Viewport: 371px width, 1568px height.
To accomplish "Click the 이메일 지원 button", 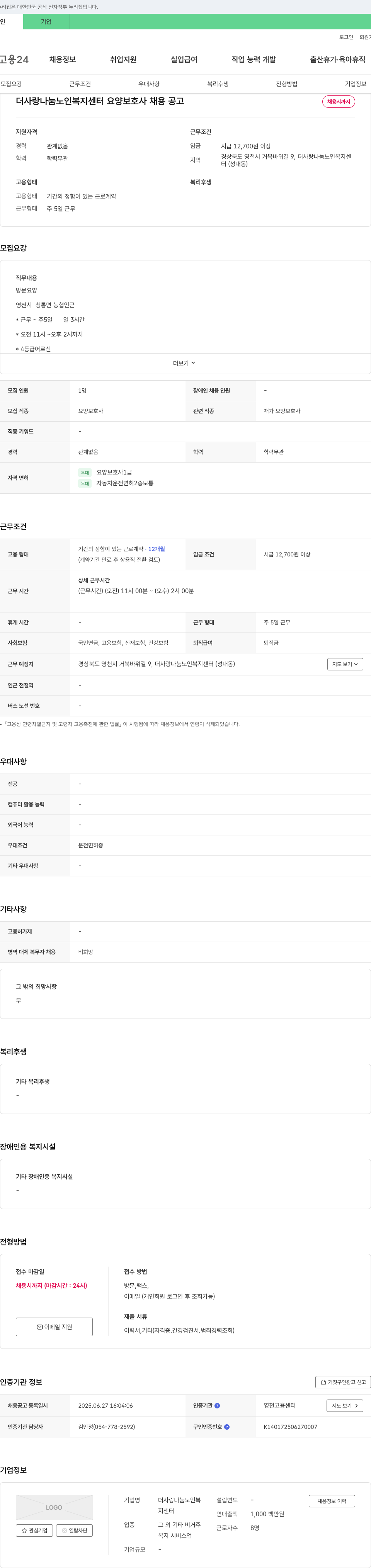I will (x=54, y=1327).
